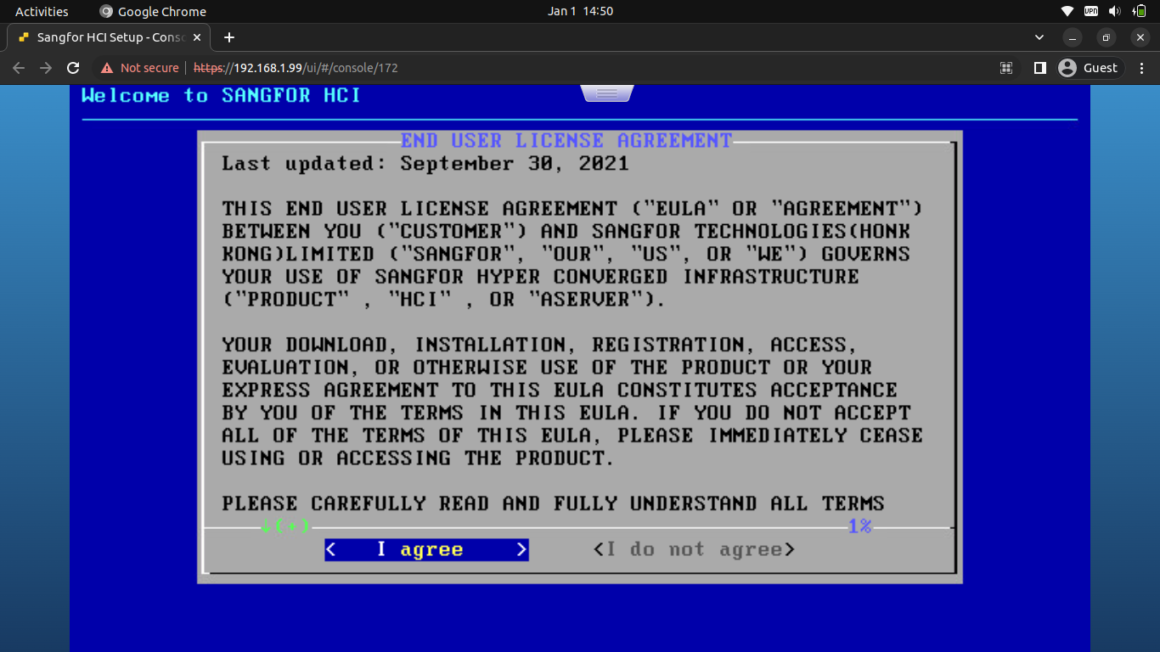Open Chrome three-dot menu
Viewport: 1160px width, 652px height.
click(x=1141, y=68)
